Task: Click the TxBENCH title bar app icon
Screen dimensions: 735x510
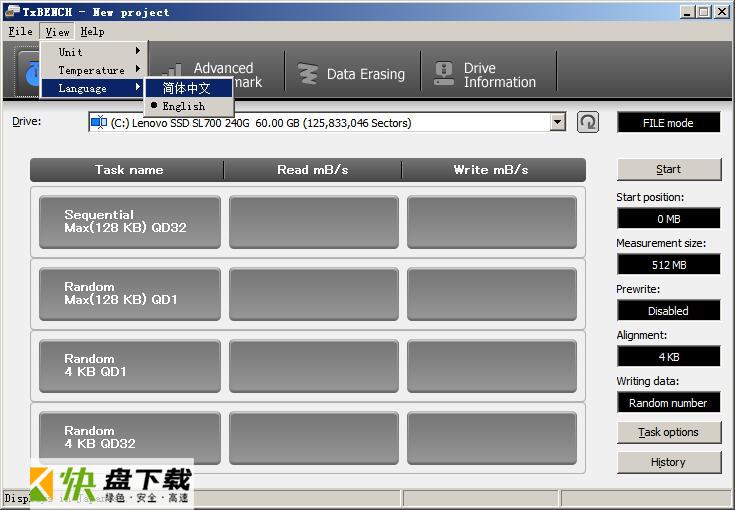Action: coord(11,11)
